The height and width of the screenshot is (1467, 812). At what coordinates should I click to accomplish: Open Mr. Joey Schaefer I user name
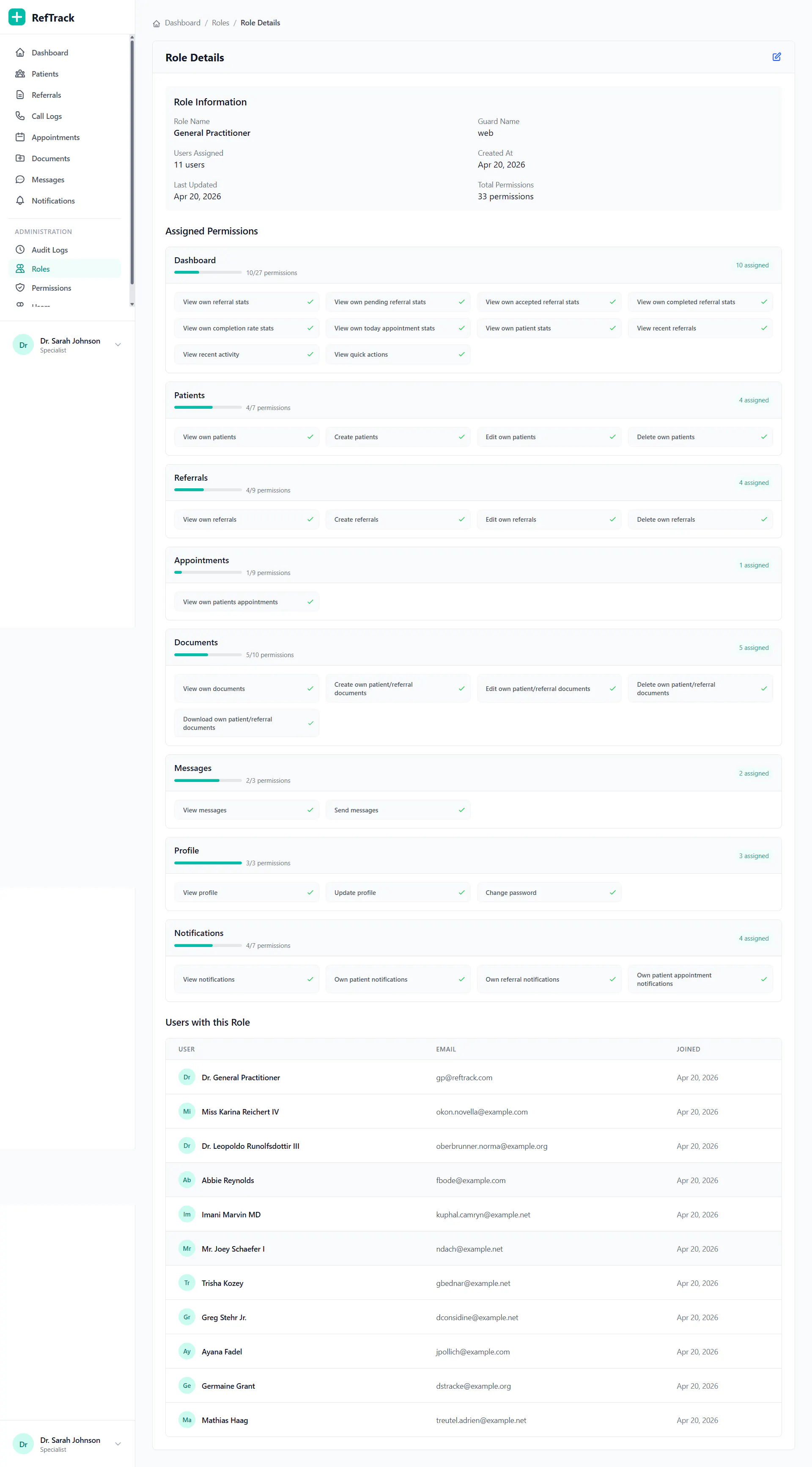pos(233,1249)
